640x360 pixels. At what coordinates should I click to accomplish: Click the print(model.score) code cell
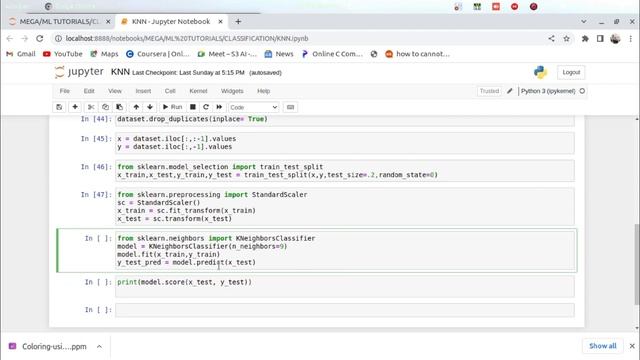tap(344, 286)
